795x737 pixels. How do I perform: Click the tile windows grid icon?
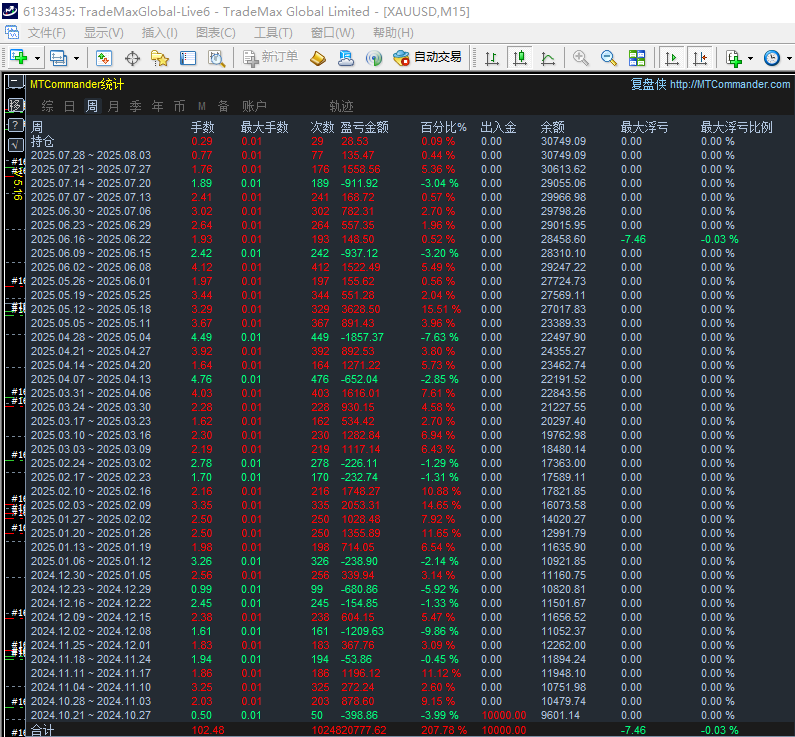(637, 58)
